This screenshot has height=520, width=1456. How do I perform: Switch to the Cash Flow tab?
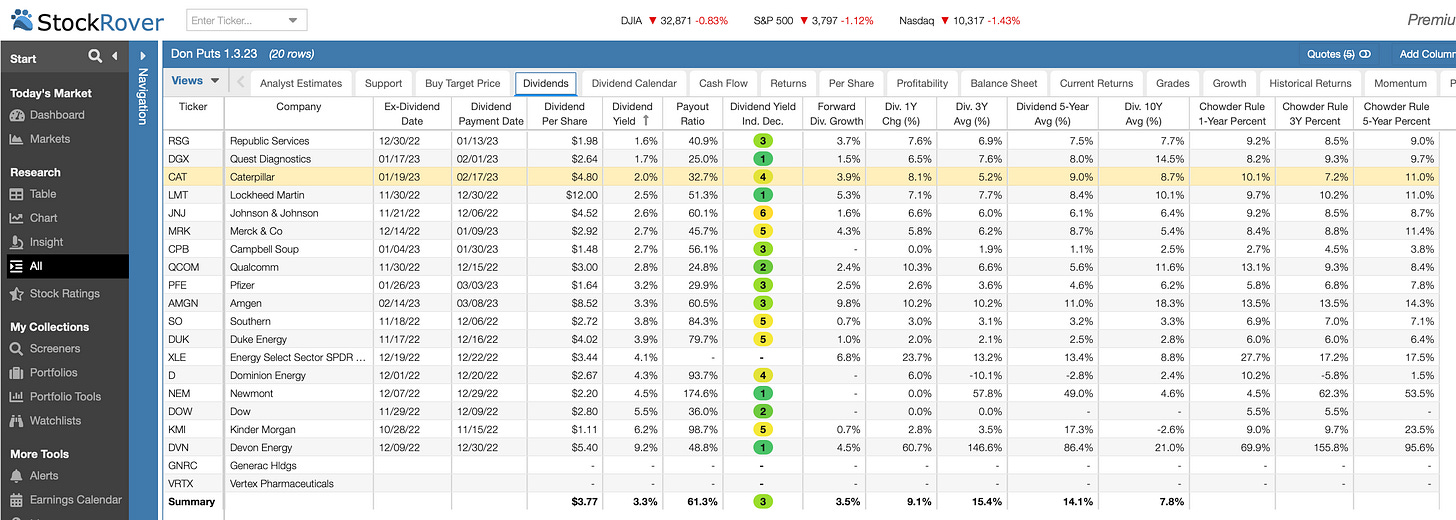(723, 84)
